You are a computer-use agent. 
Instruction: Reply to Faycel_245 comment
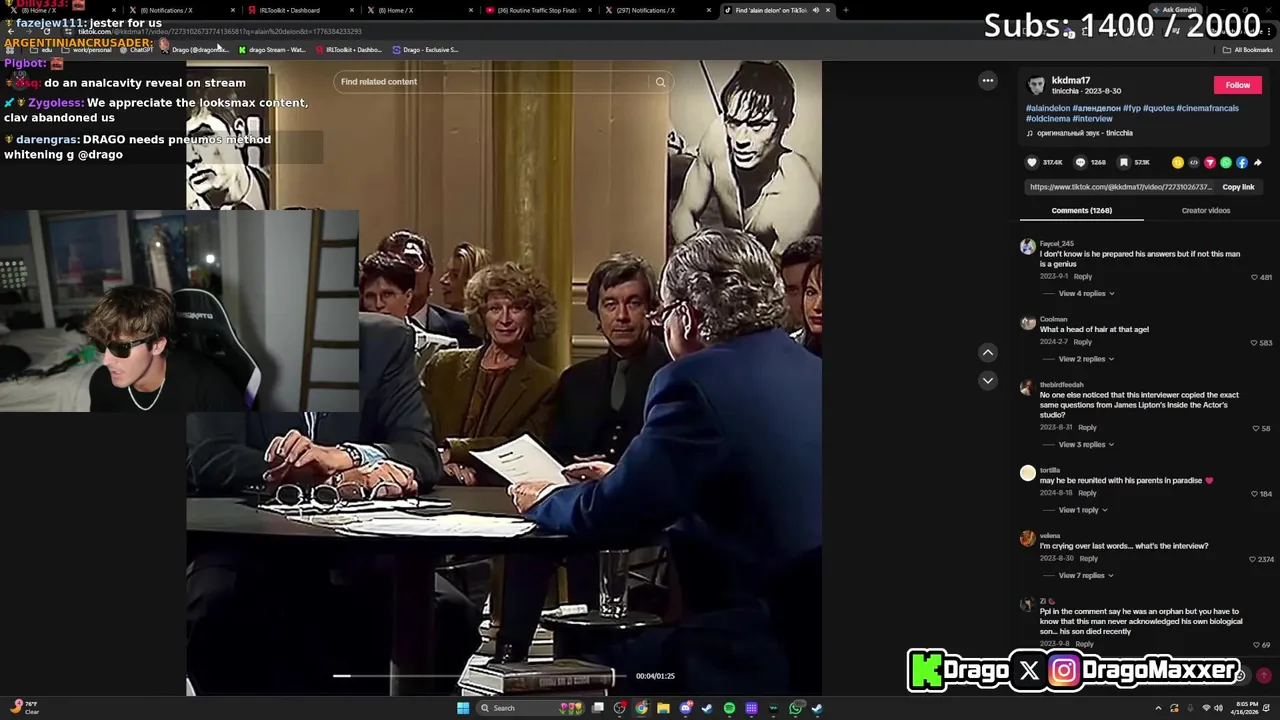point(1083,277)
